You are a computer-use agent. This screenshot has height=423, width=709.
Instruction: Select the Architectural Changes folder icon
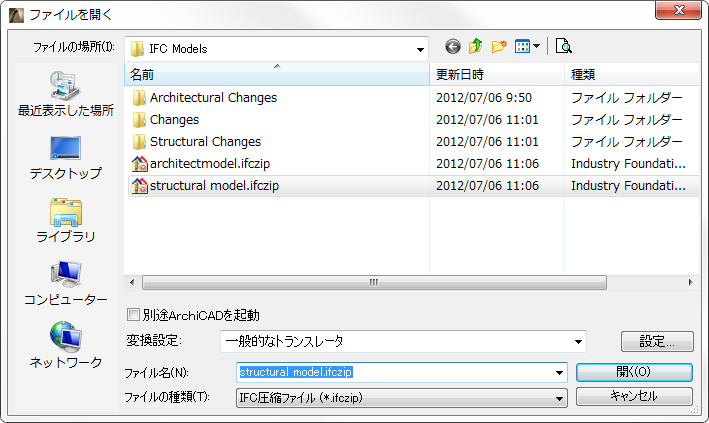[x=139, y=98]
